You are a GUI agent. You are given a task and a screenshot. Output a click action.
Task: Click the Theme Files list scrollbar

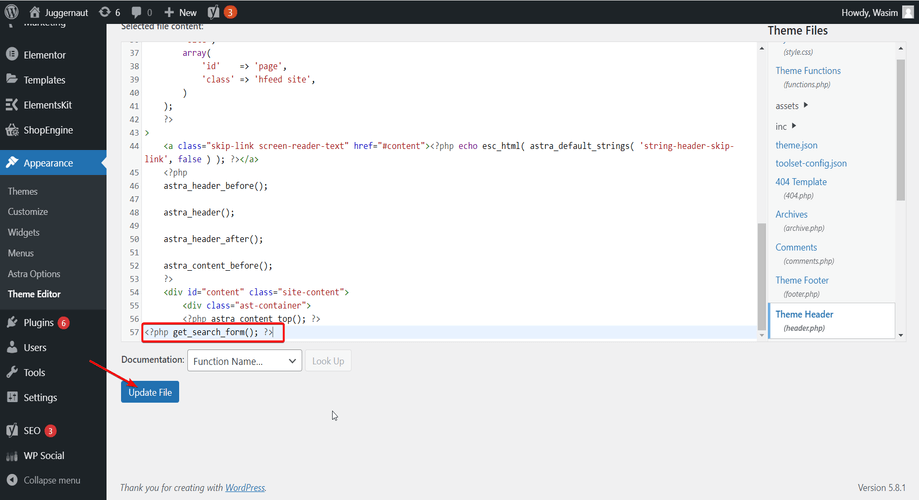[900, 130]
